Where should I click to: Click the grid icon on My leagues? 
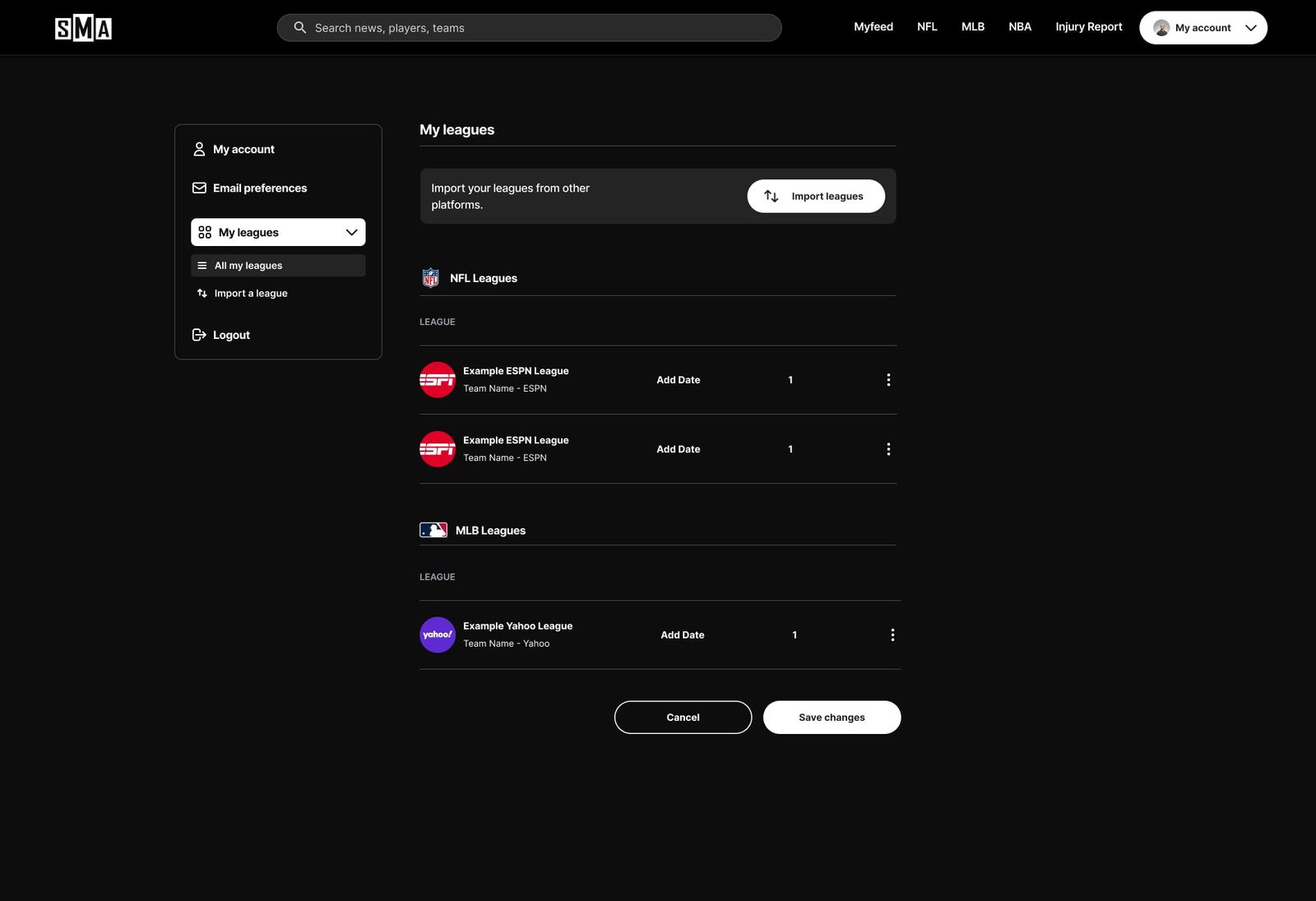coord(205,232)
